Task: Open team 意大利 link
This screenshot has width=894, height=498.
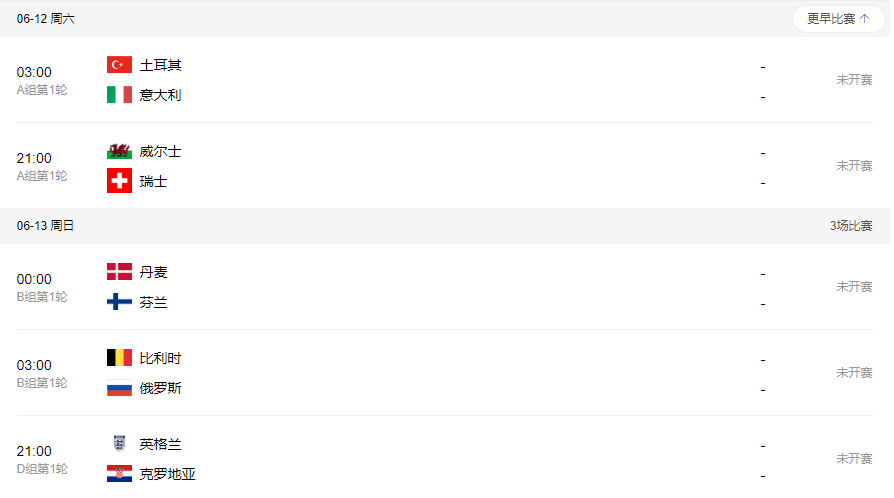Action: pos(160,95)
